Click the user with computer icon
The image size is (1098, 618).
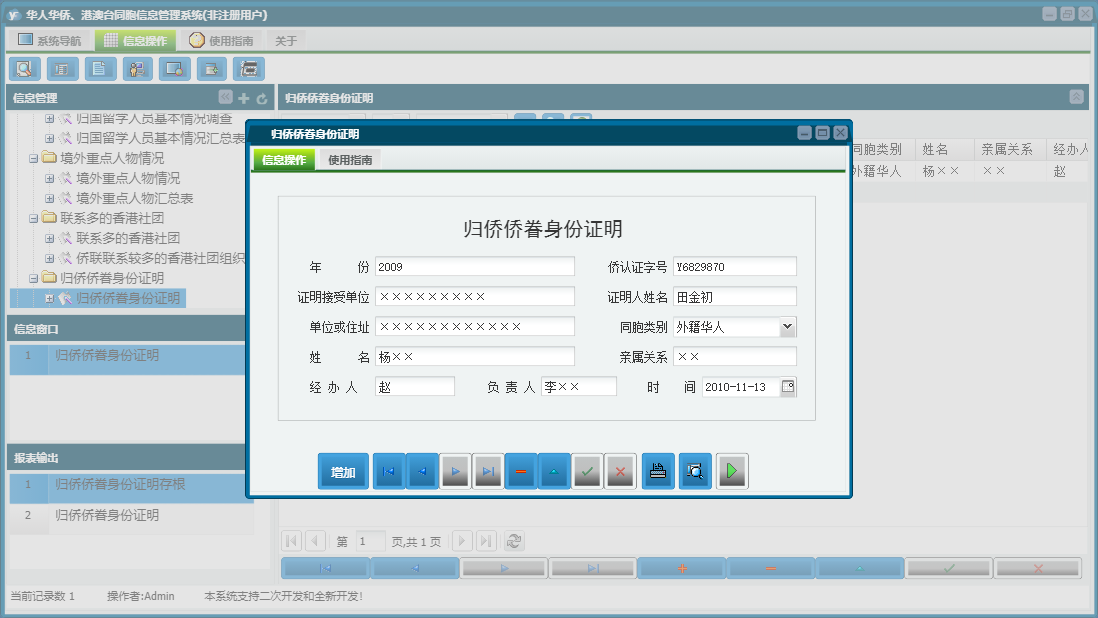click(x=137, y=69)
